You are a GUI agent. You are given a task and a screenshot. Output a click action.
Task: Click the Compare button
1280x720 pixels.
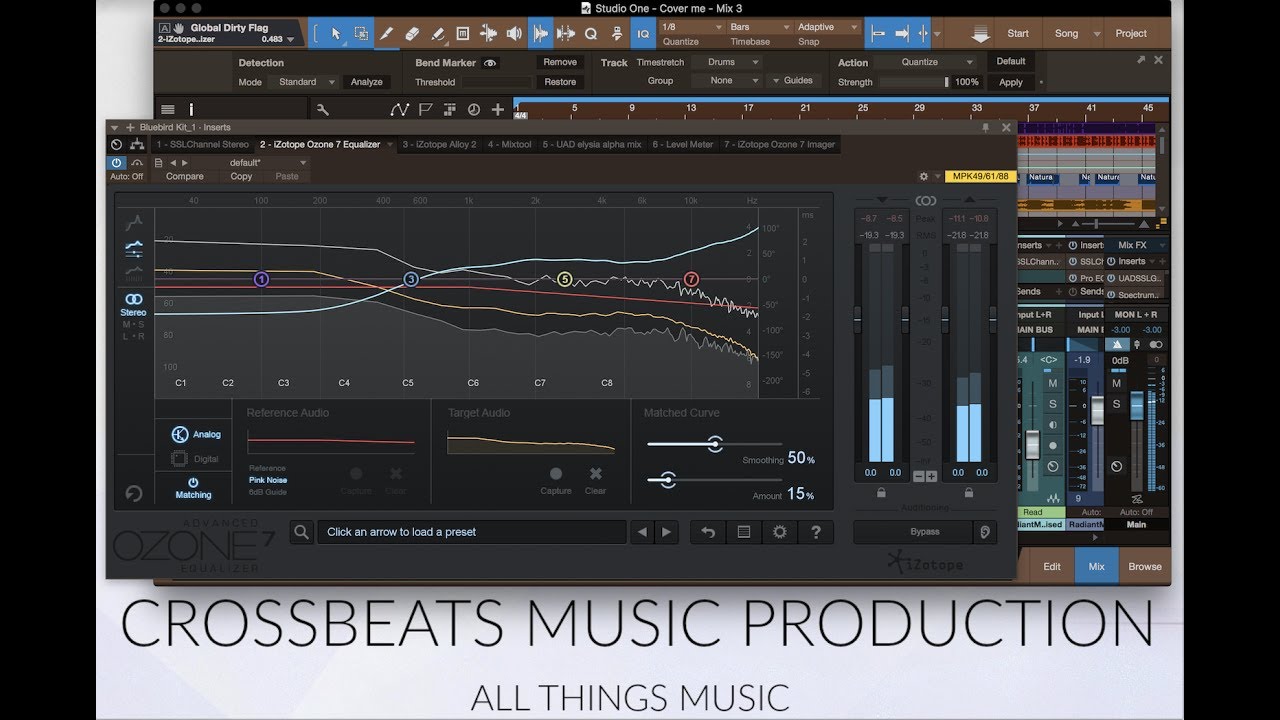[185, 176]
